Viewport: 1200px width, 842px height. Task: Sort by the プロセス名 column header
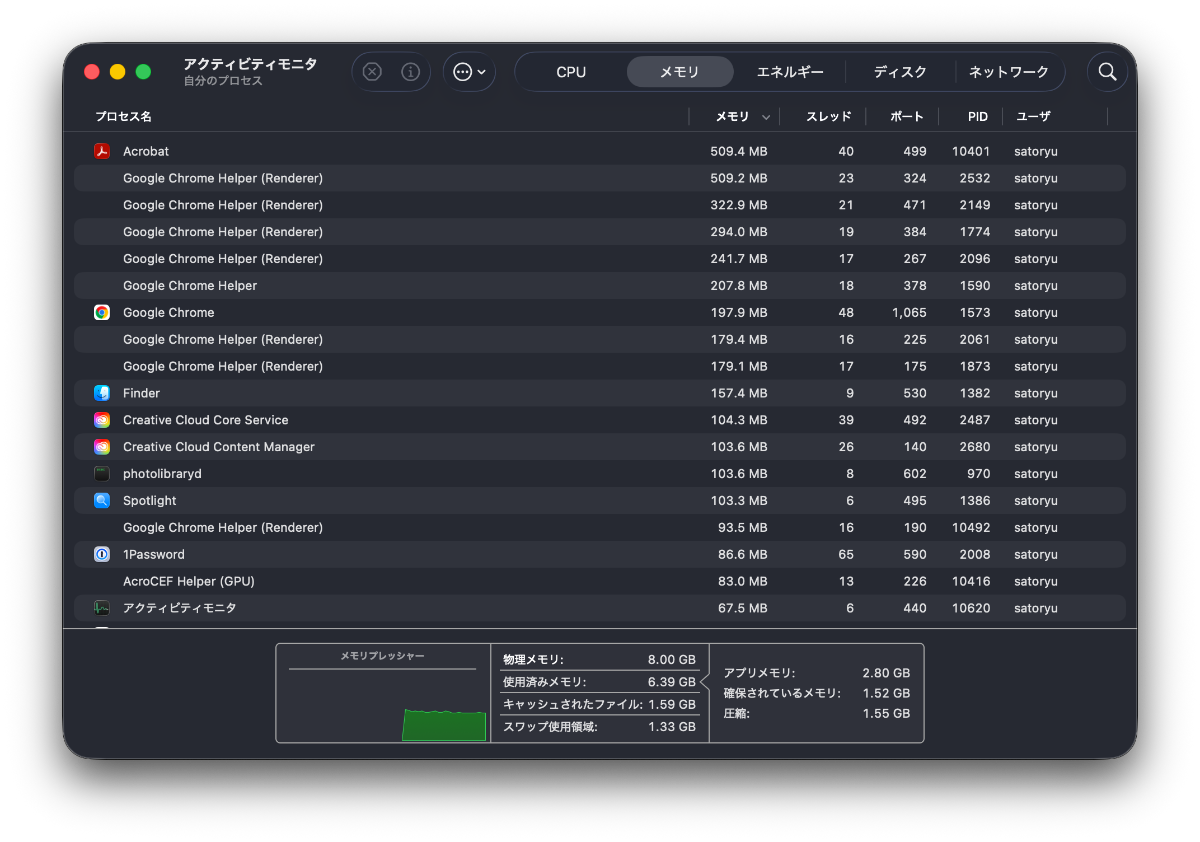click(123, 117)
